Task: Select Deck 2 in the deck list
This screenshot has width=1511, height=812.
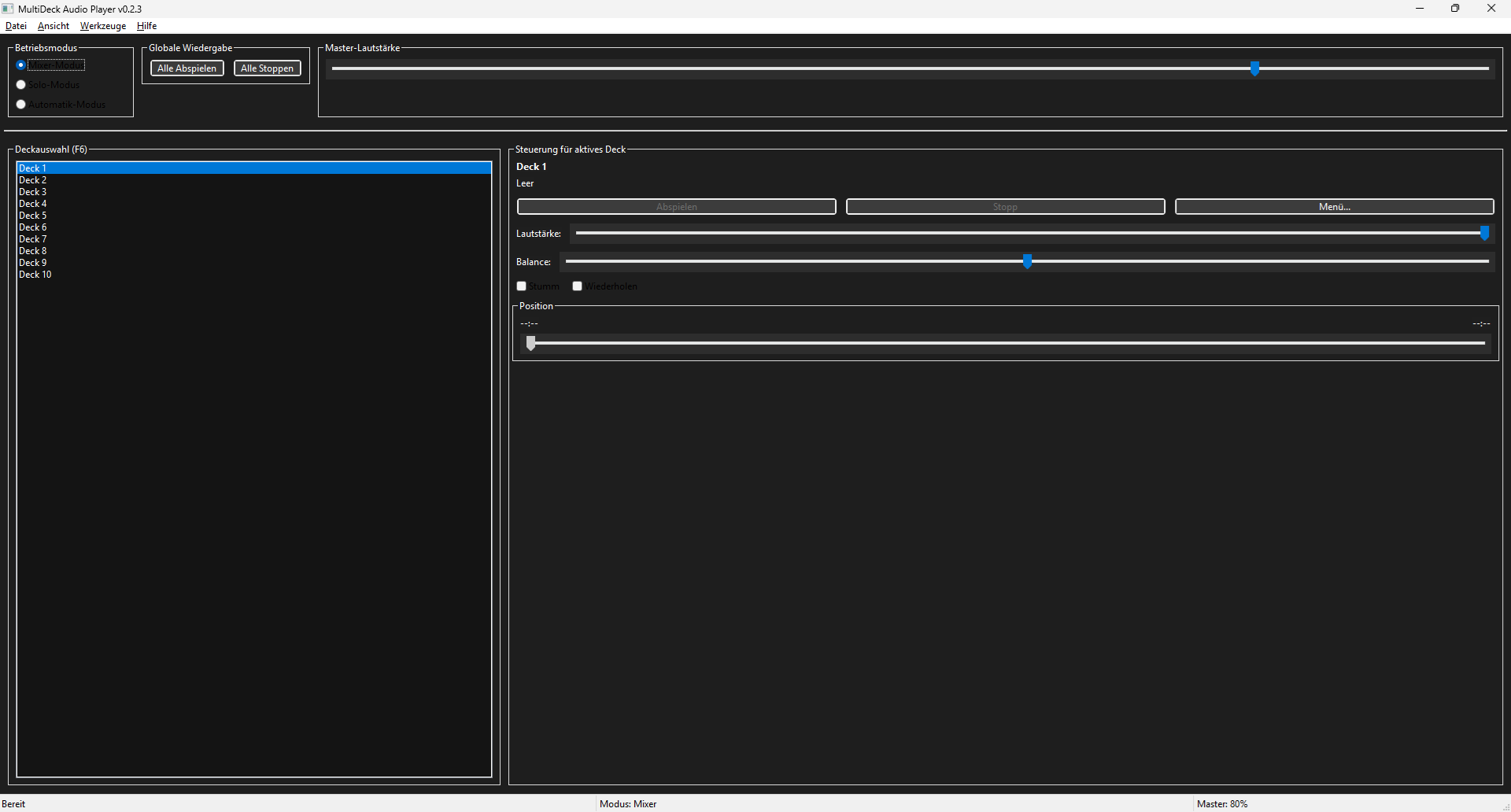Action: click(x=33, y=180)
